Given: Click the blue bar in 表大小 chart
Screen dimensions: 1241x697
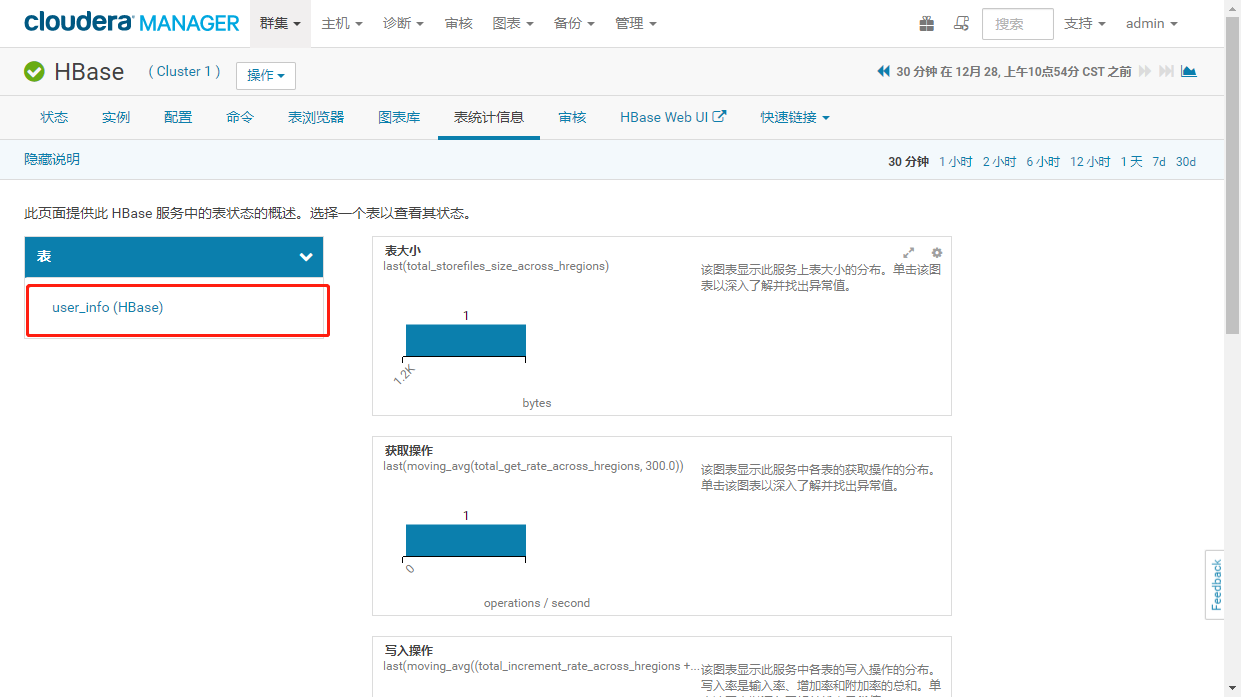Looking at the screenshot, I should 465,340.
